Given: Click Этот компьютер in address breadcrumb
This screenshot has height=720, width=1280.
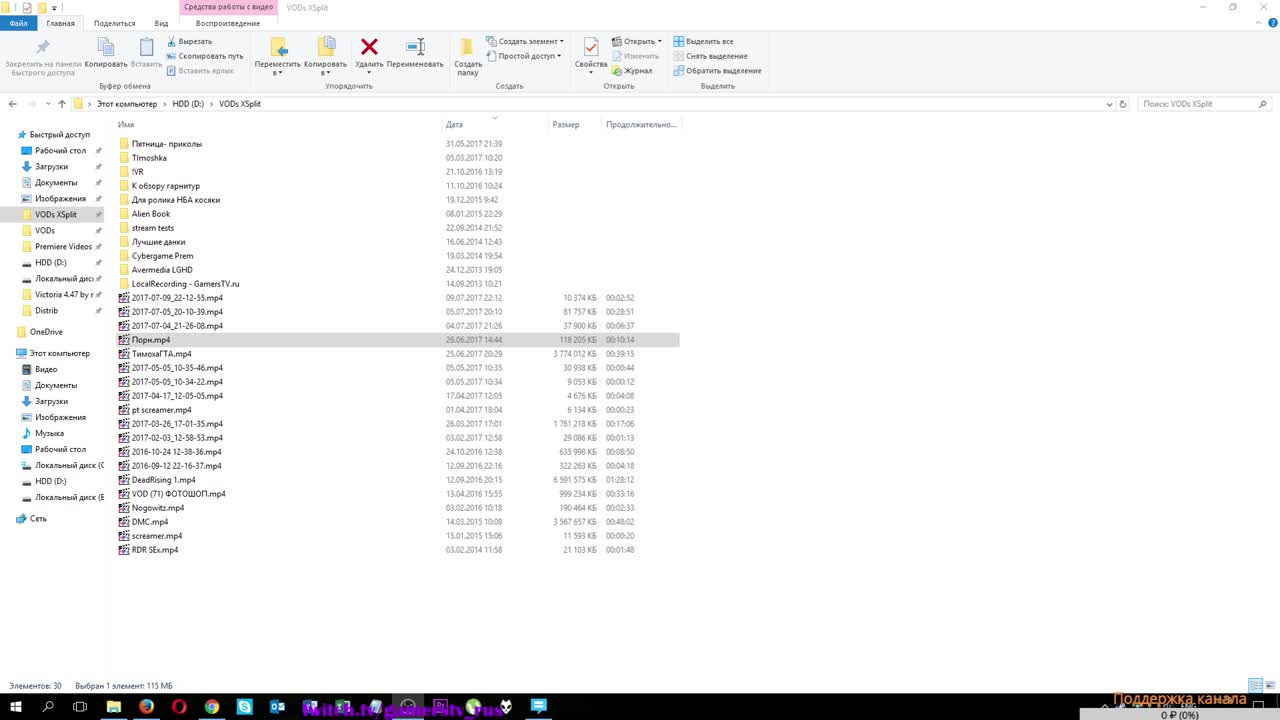Looking at the screenshot, I should pos(127,104).
